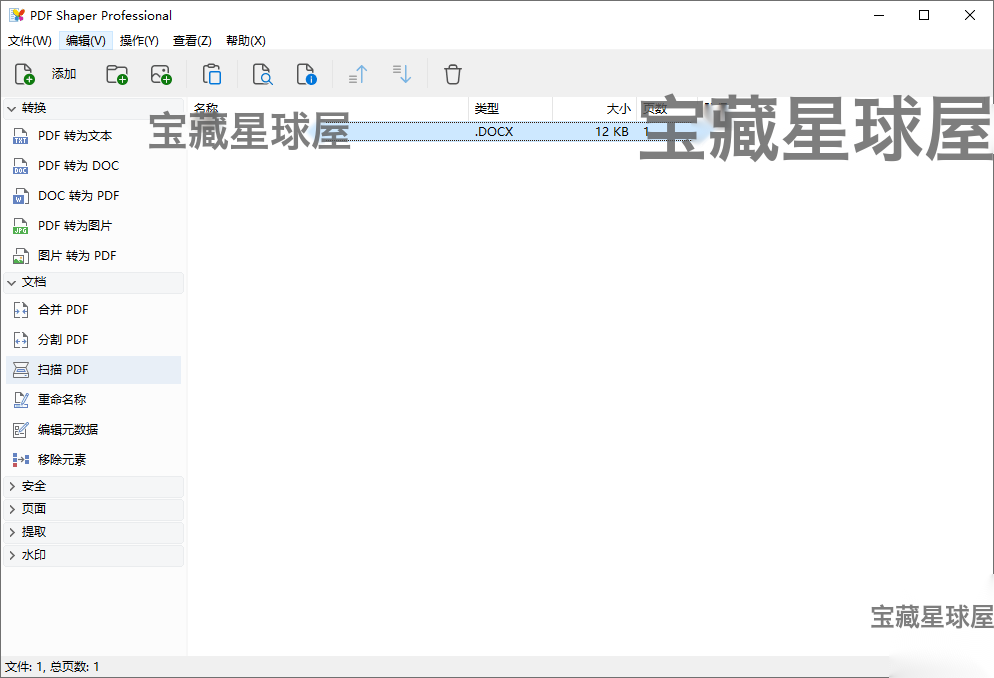Click the paste clipboard toolbar icon

click(212, 74)
